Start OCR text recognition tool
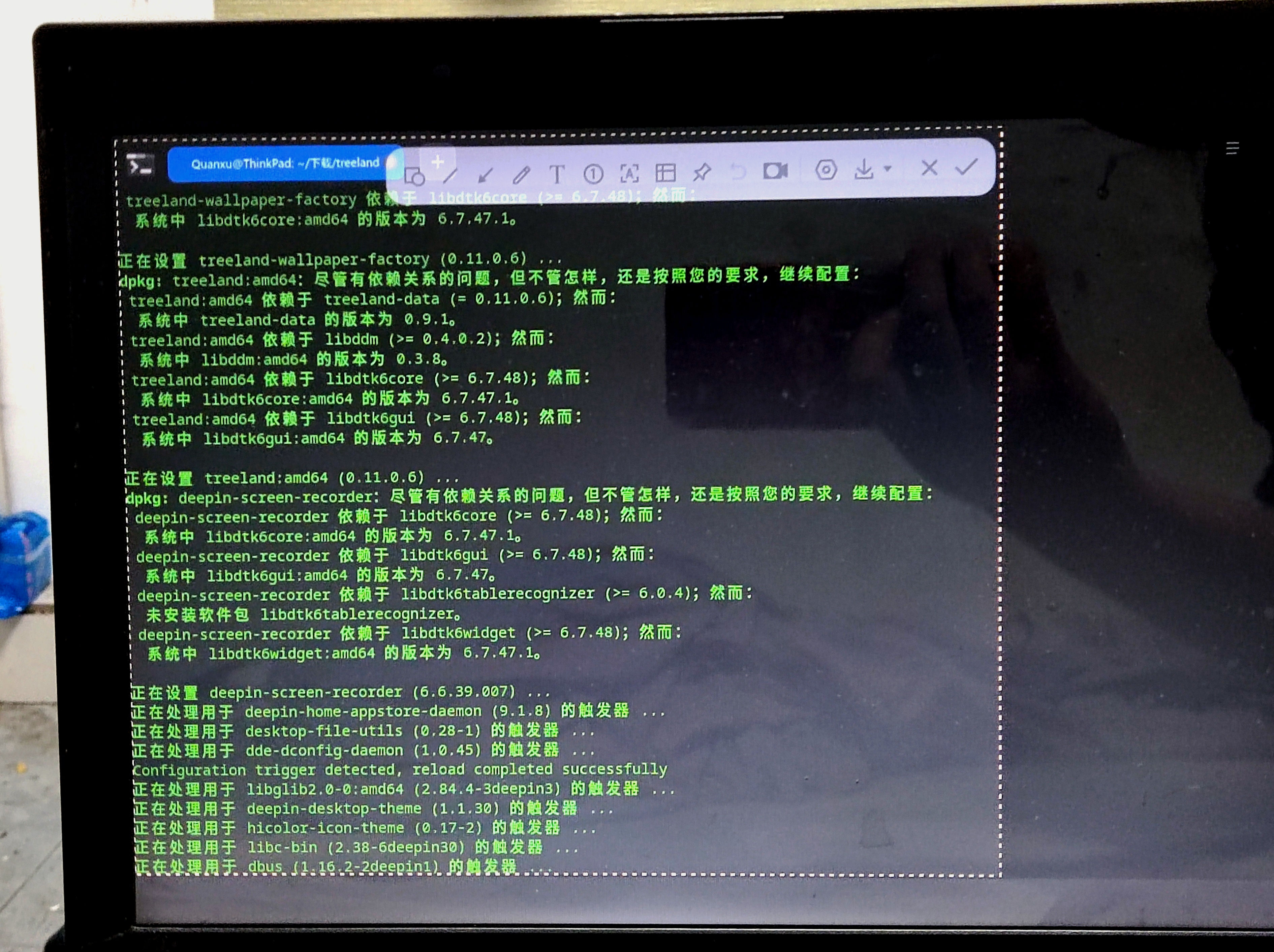 (629, 173)
